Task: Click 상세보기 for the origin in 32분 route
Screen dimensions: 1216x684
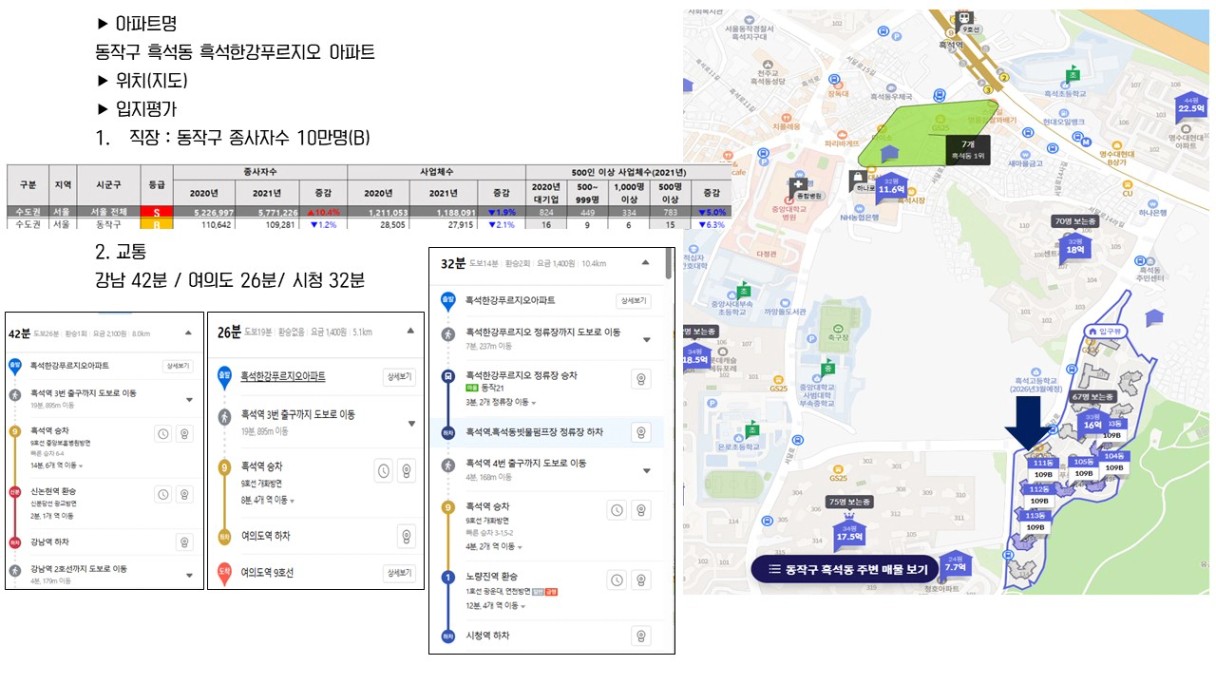Action: 632,300
